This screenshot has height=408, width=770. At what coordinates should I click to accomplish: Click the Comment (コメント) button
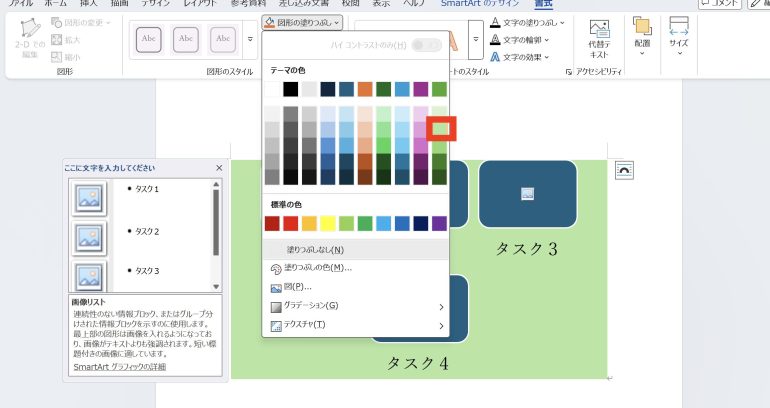(x=720, y=4)
